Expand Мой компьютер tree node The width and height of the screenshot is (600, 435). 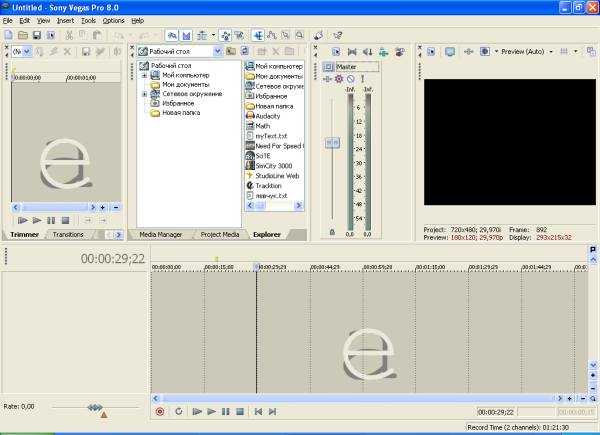tap(145, 76)
